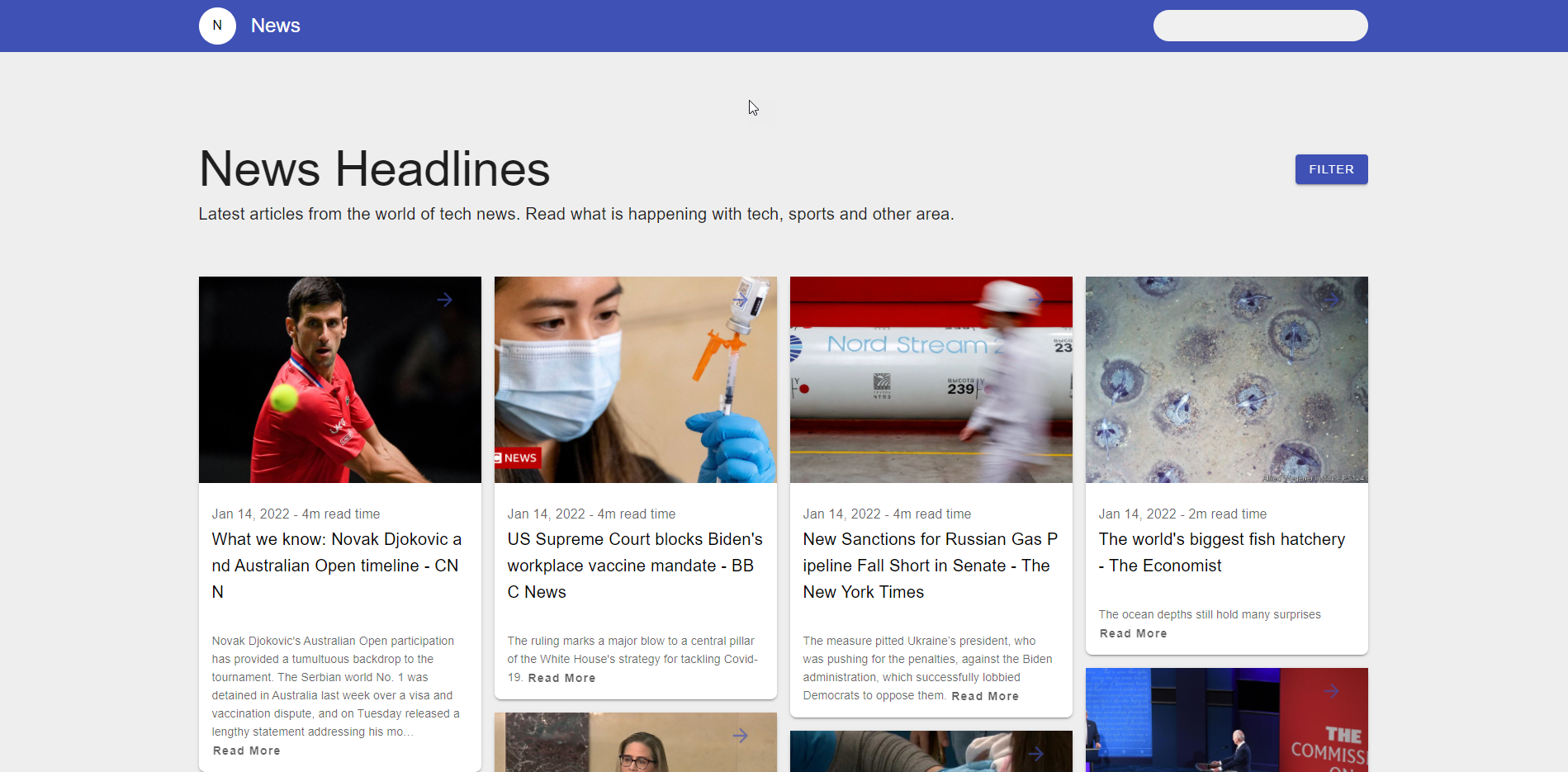The image size is (1568, 772).
Task: Open the Novak Djokovic tennis photo
Action: (340, 380)
